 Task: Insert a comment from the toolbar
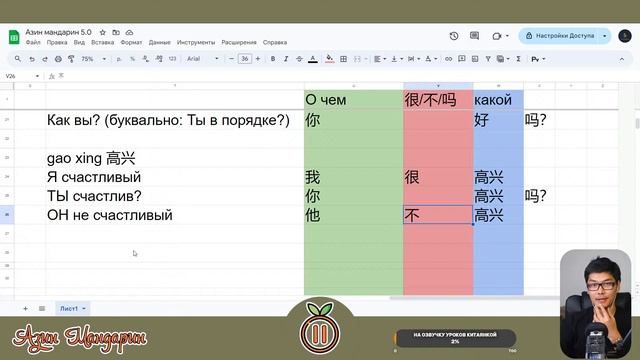[x=462, y=59]
